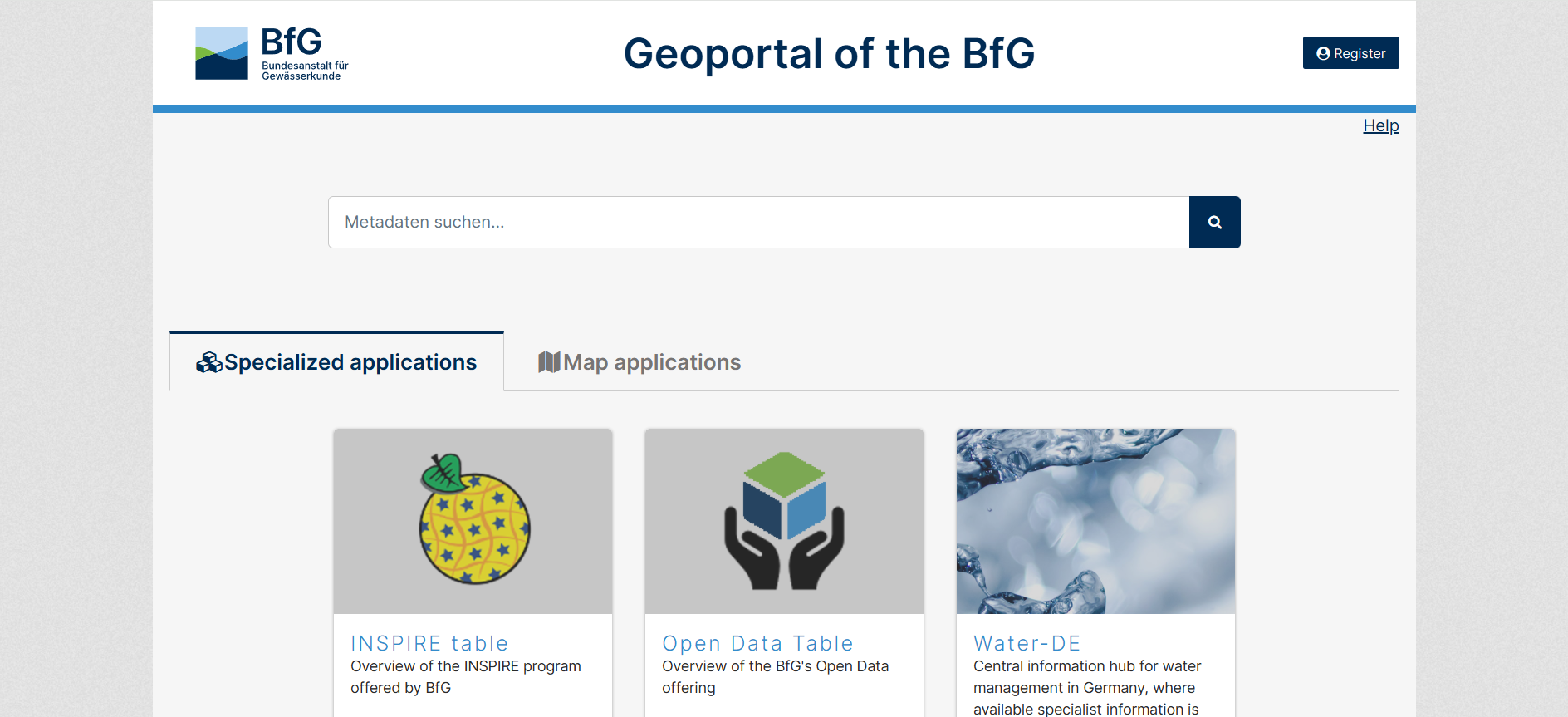This screenshot has width=1568, height=717.
Task: Switch to the Map applications tab
Action: coord(639,362)
